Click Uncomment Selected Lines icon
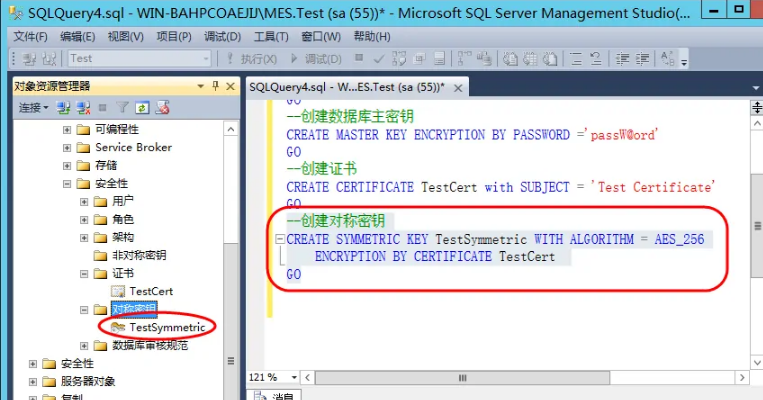 click(x=596, y=59)
